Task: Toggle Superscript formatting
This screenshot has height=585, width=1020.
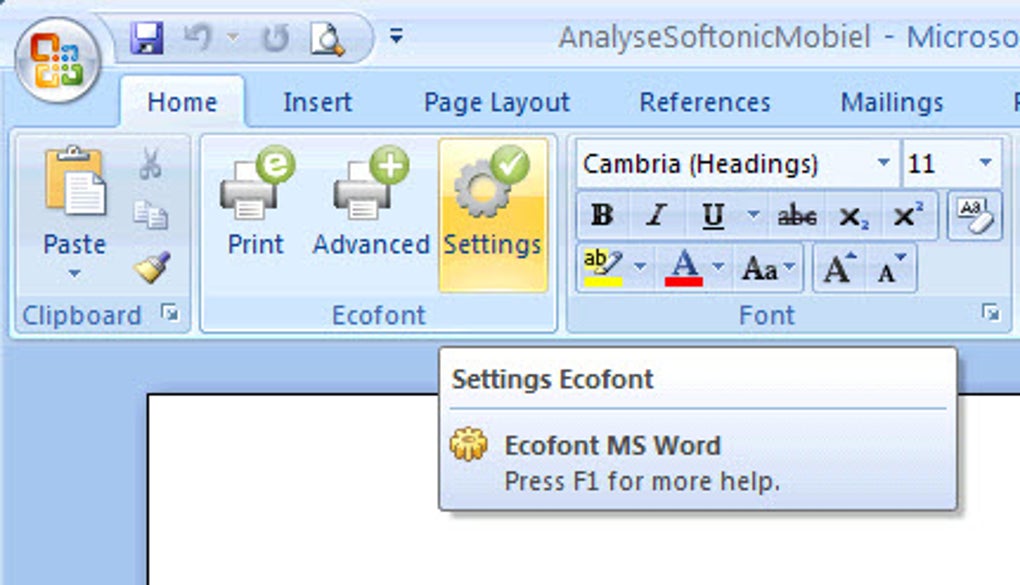Action: pyautogui.click(x=907, y=215)
